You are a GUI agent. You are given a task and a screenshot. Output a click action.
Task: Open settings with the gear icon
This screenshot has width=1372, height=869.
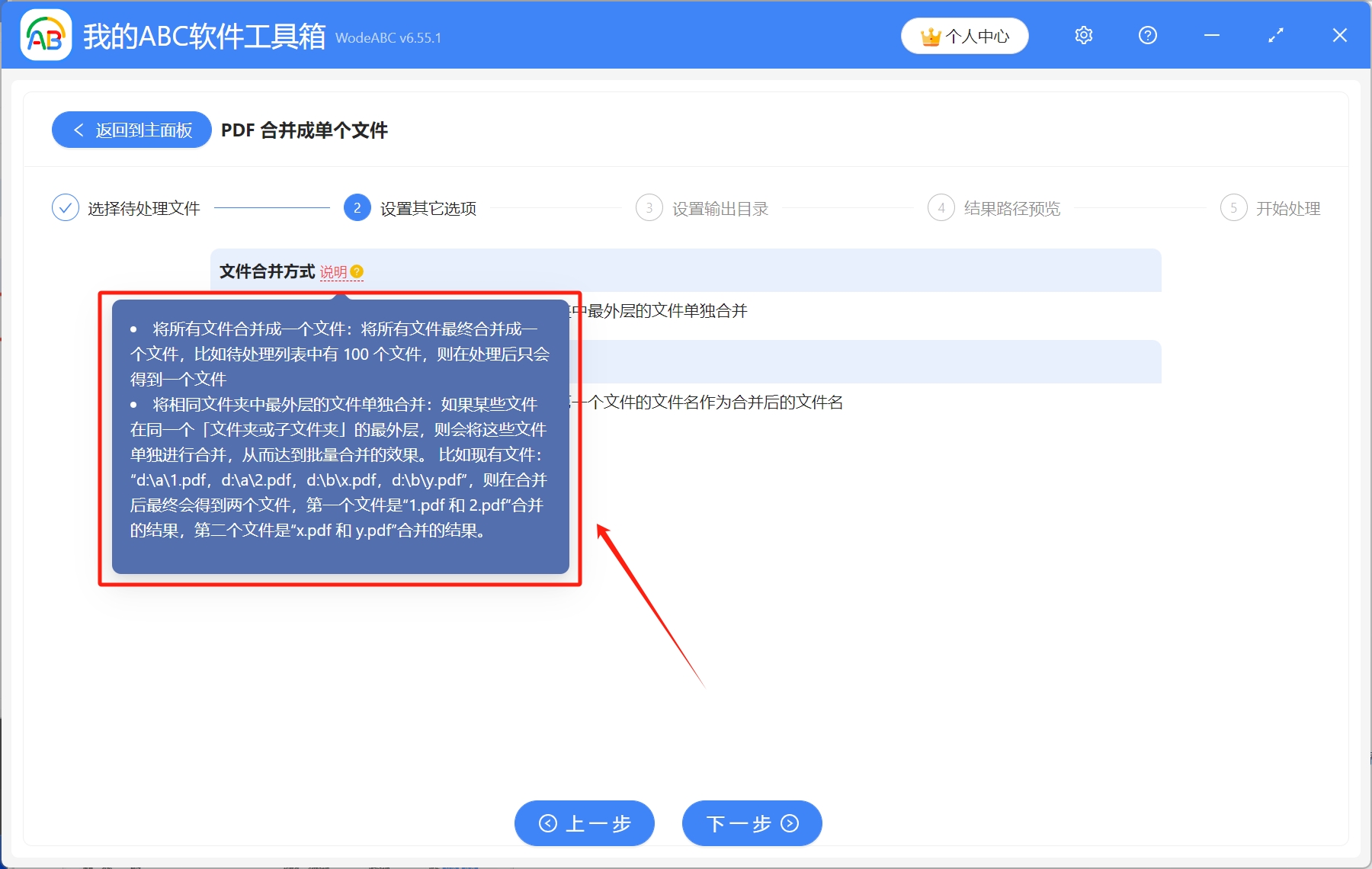click(x=1083, y=35)
